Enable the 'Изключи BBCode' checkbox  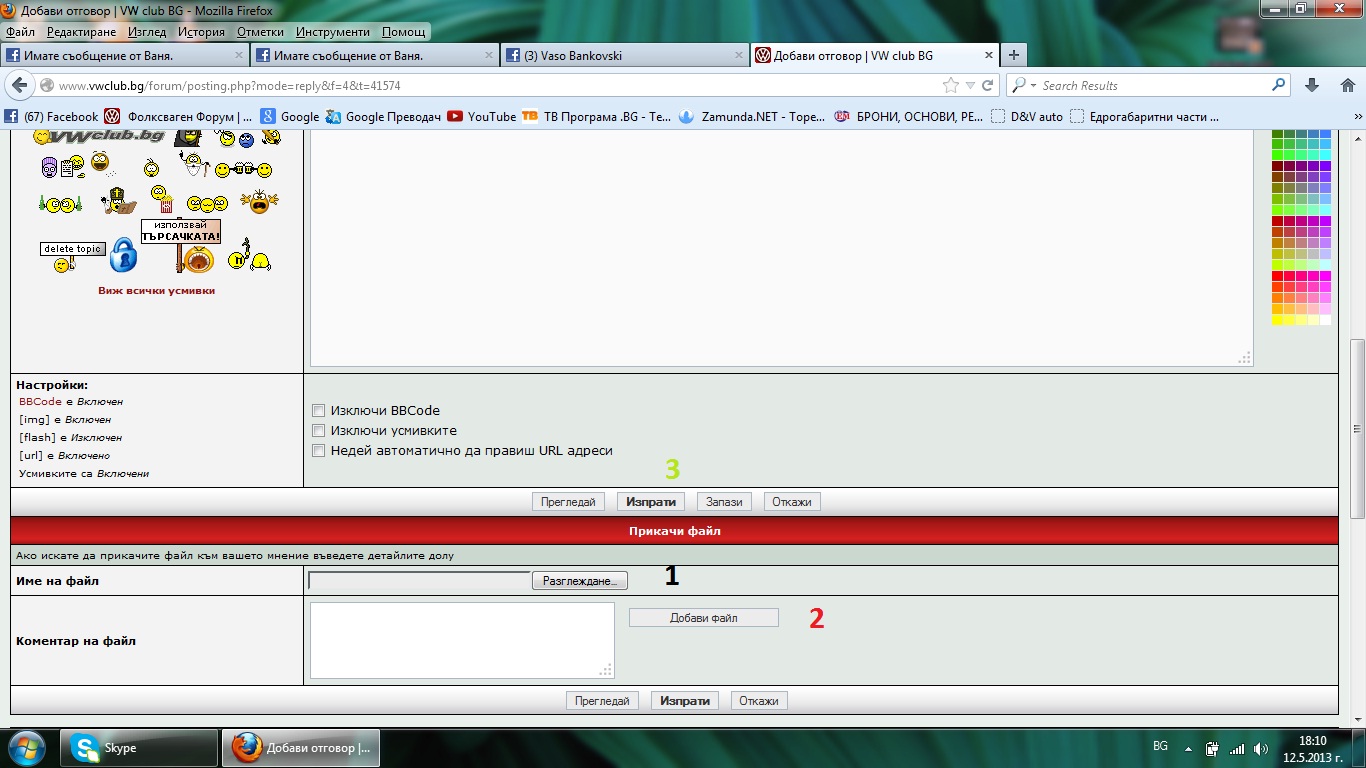point(319,410)
